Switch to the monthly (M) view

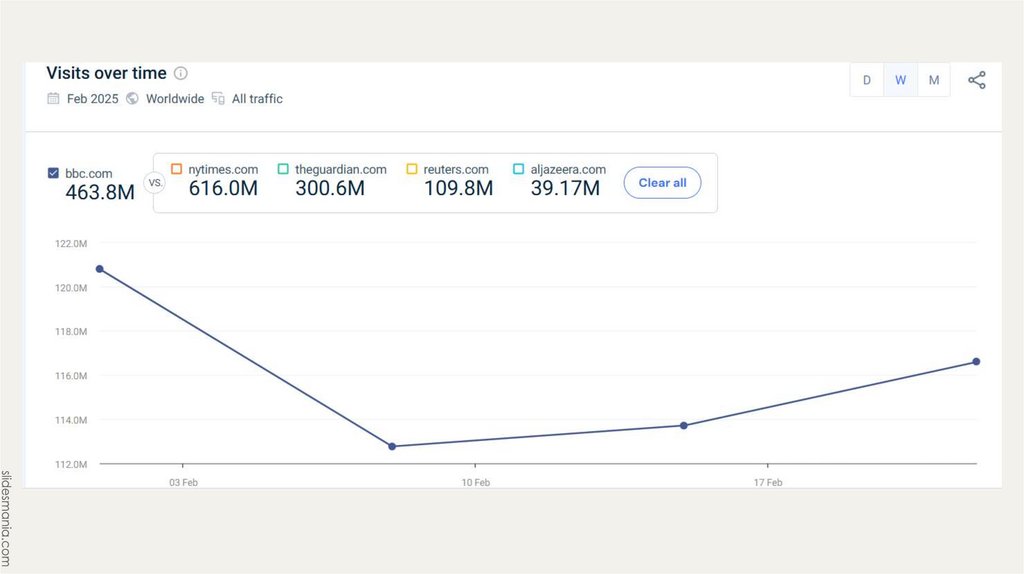point(934,81)
